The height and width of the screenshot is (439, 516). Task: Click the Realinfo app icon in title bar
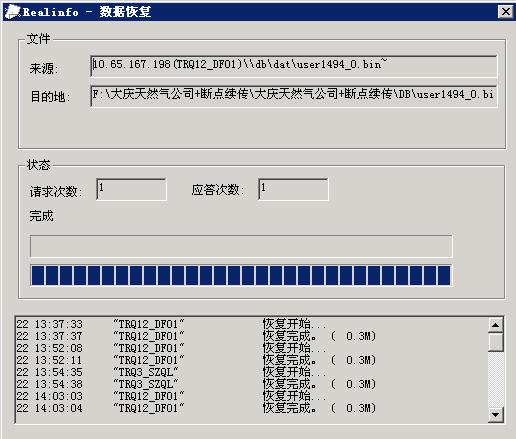(13, 12)
